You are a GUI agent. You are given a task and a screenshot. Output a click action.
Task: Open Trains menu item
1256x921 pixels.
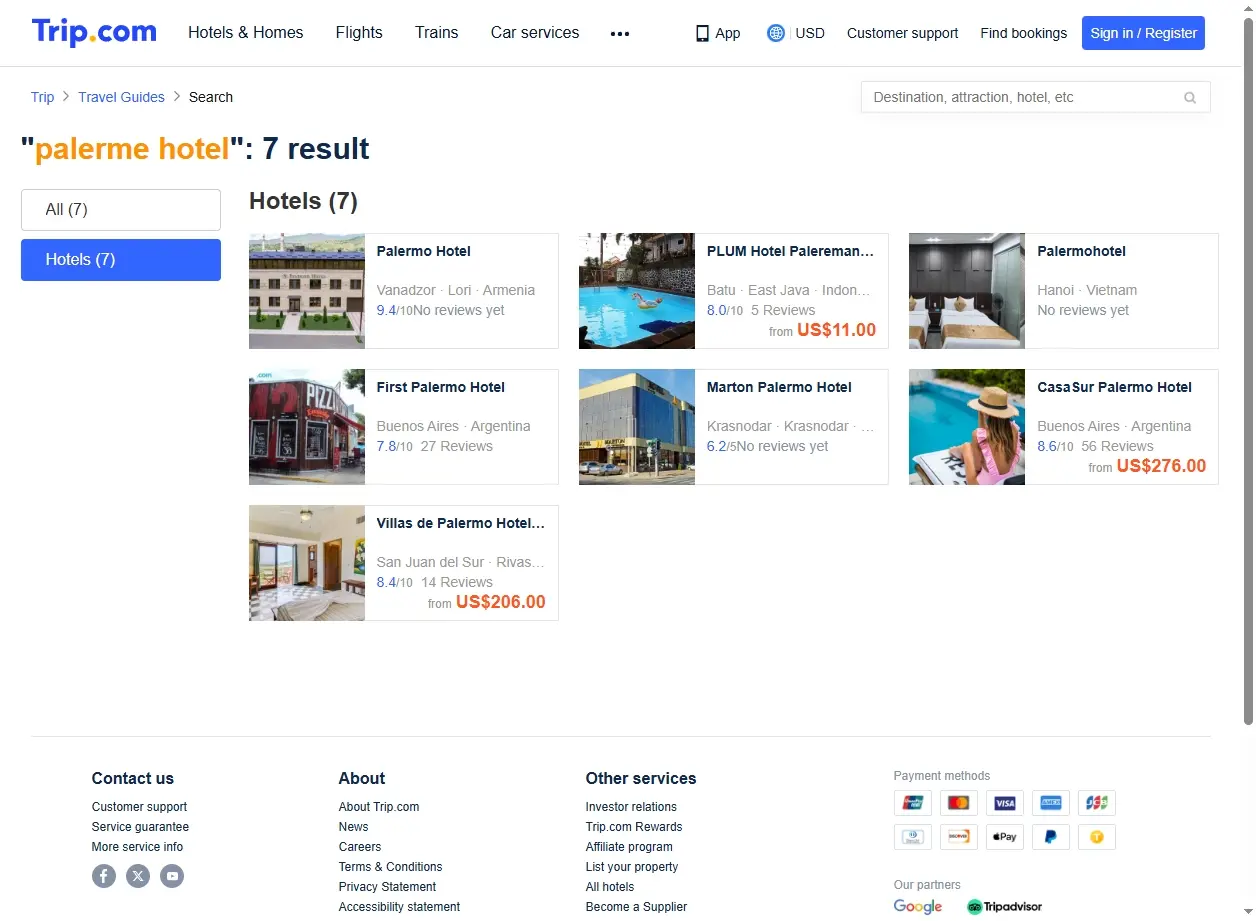click(437, 33)
